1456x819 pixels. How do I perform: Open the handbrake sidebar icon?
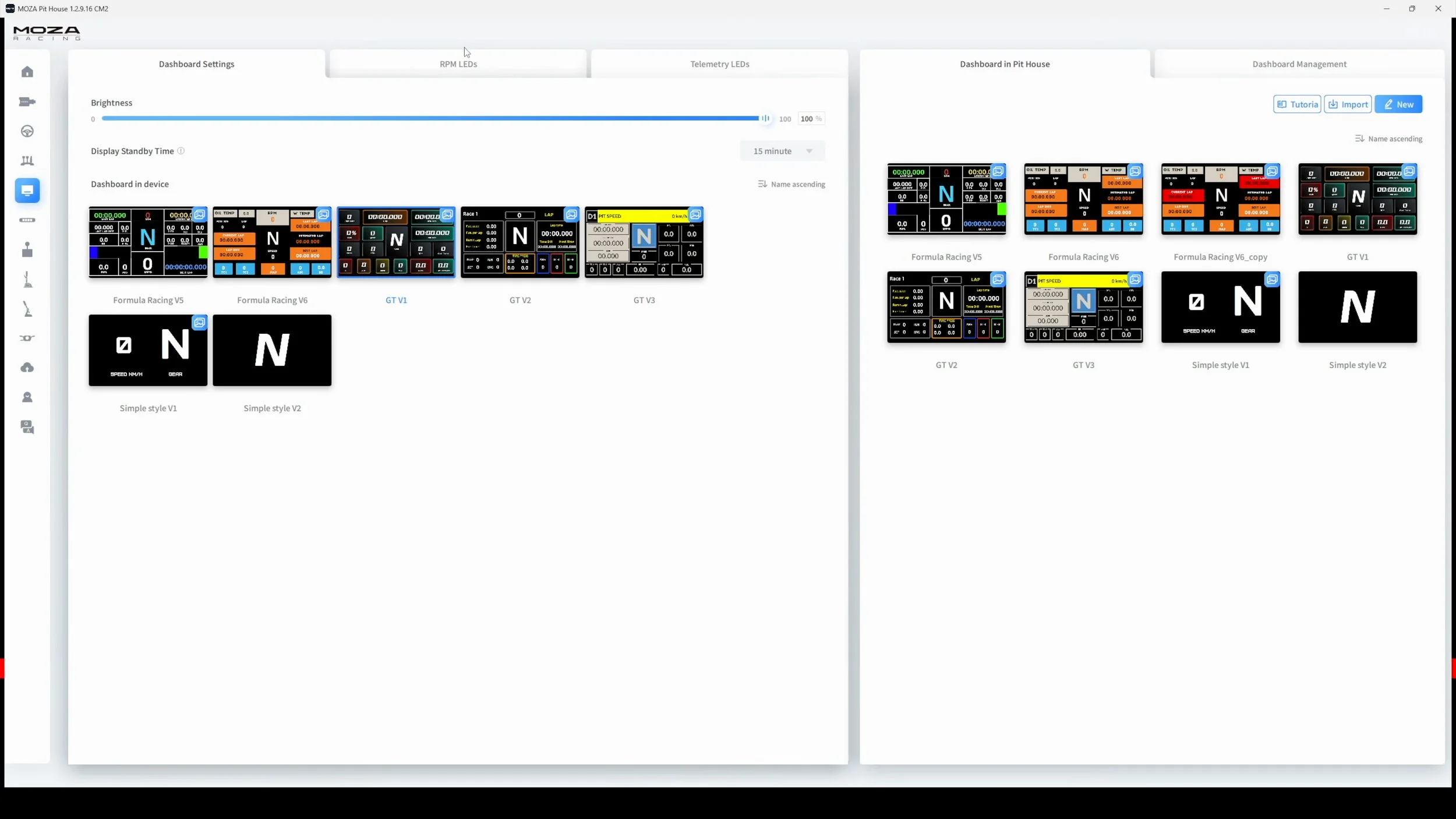pos(27,309)
